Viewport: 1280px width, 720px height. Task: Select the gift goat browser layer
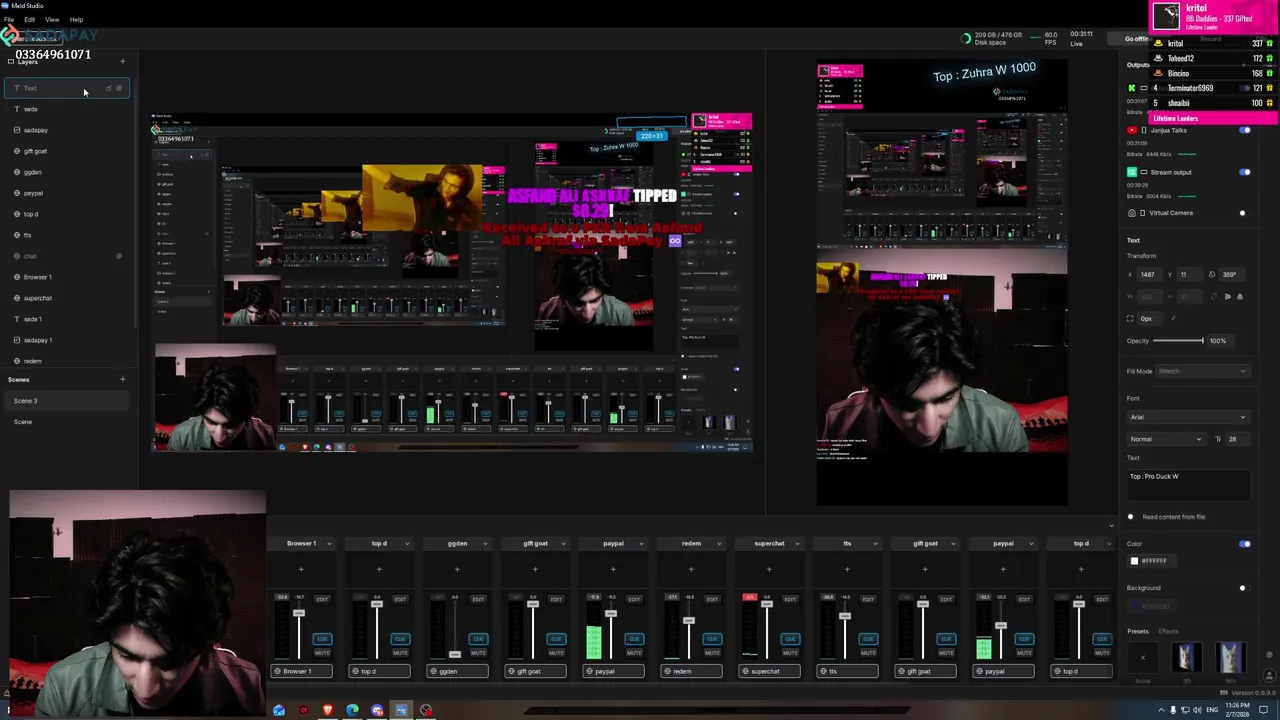[65, 151]
